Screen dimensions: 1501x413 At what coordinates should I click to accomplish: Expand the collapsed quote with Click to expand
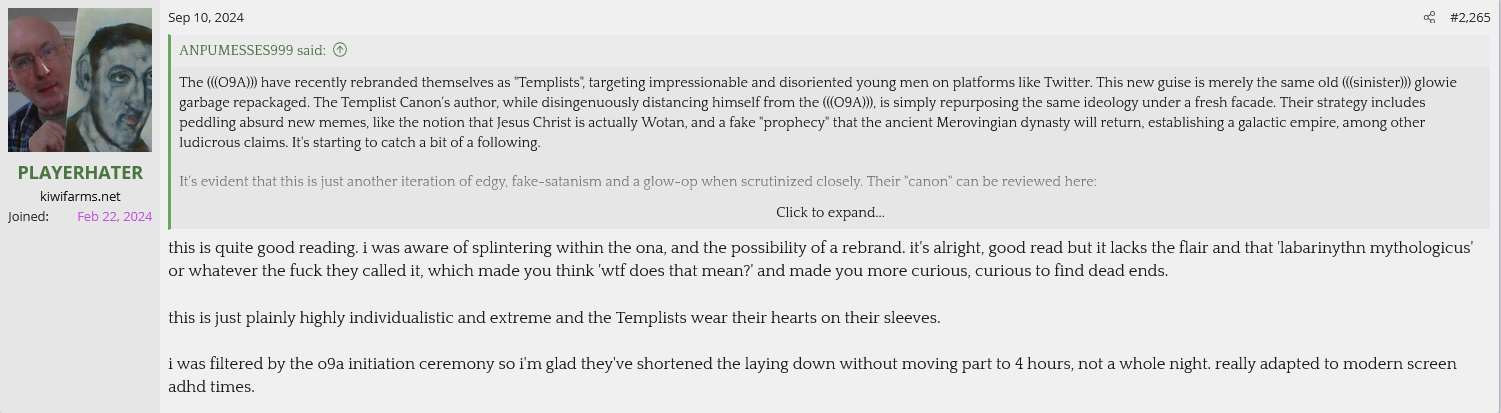coord(829,212)
